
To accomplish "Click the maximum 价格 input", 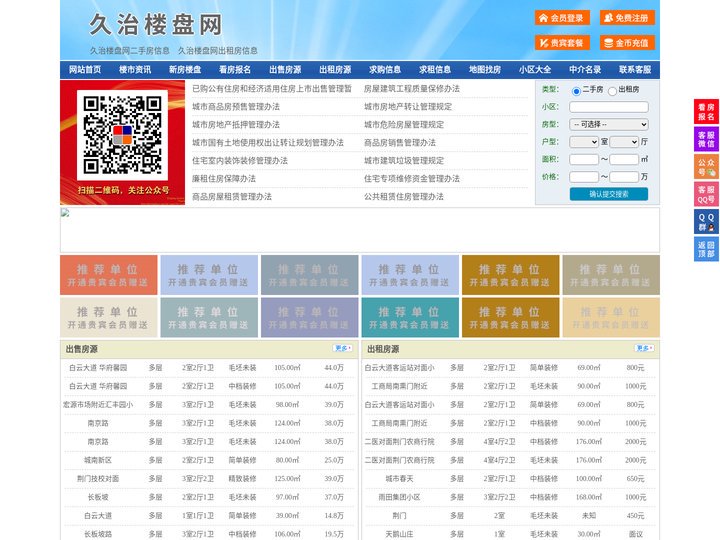I will pos(624,177).
